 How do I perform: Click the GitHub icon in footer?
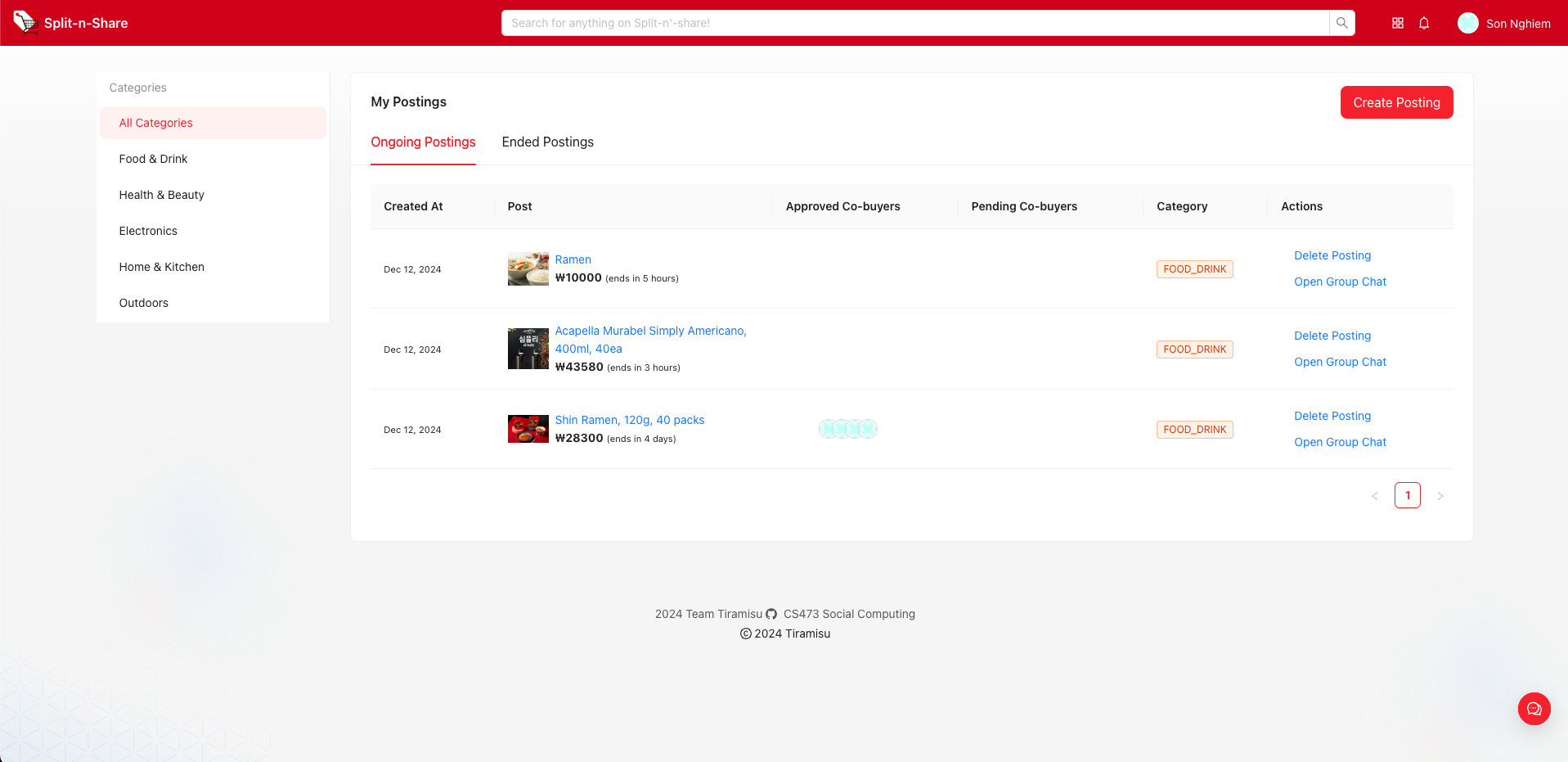pyautogui.click(x=771, y=614)
